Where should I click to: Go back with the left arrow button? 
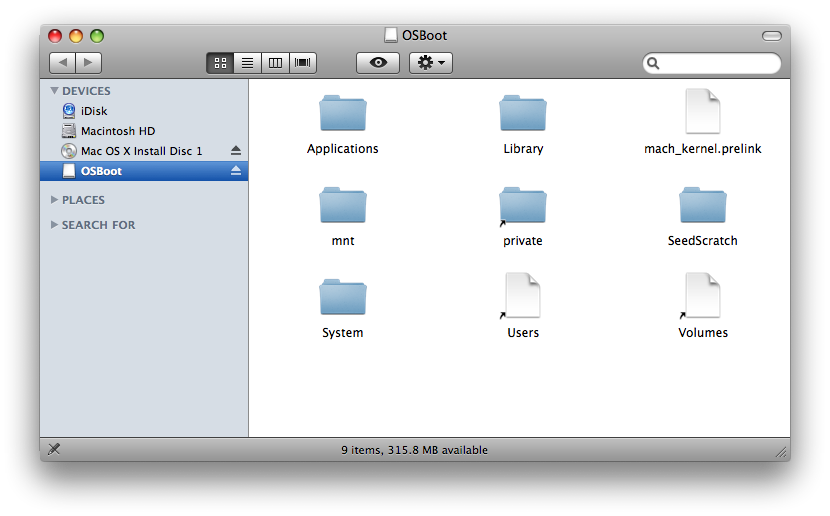[62, 63]
